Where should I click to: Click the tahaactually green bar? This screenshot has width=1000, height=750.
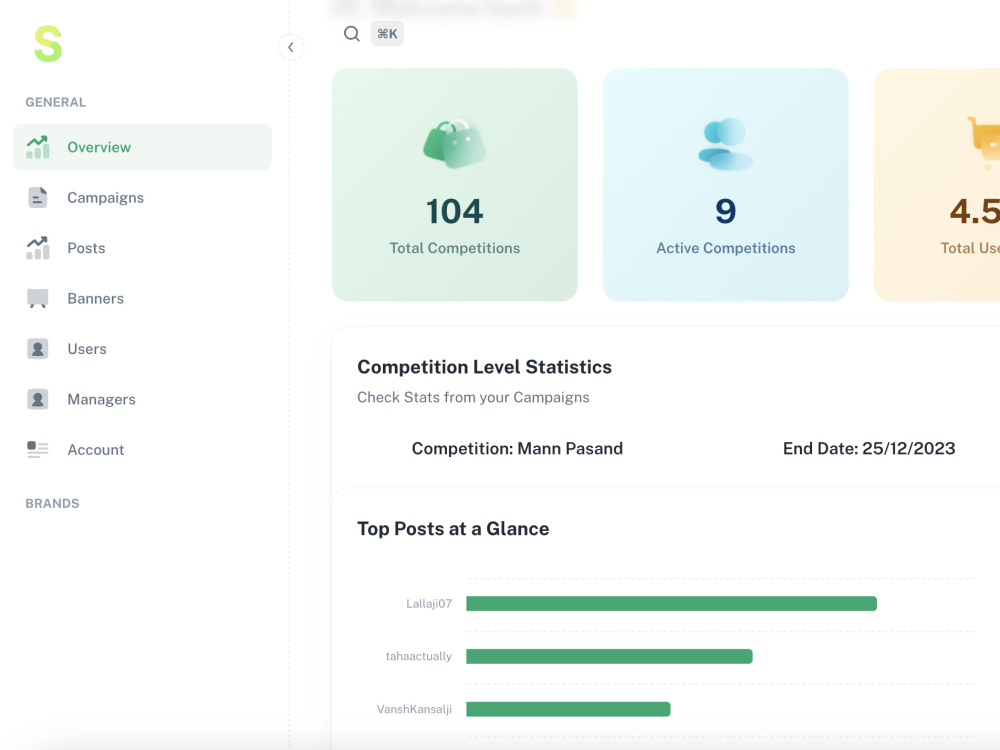pos(609,656)
